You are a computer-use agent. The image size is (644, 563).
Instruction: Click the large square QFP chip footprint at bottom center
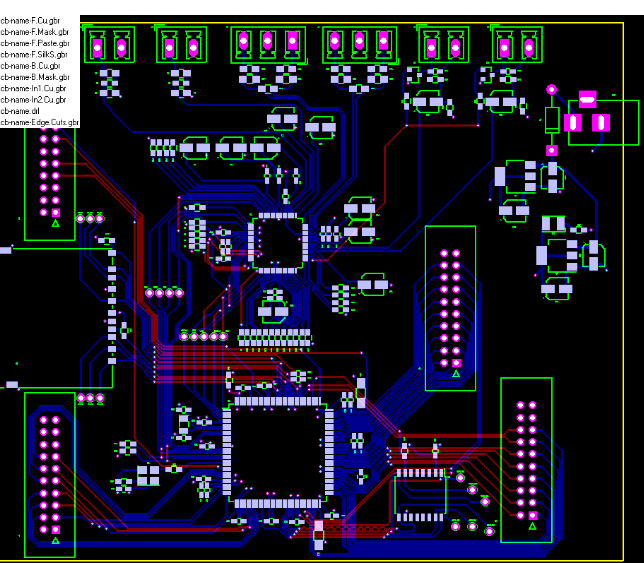(x=277, y=453)
